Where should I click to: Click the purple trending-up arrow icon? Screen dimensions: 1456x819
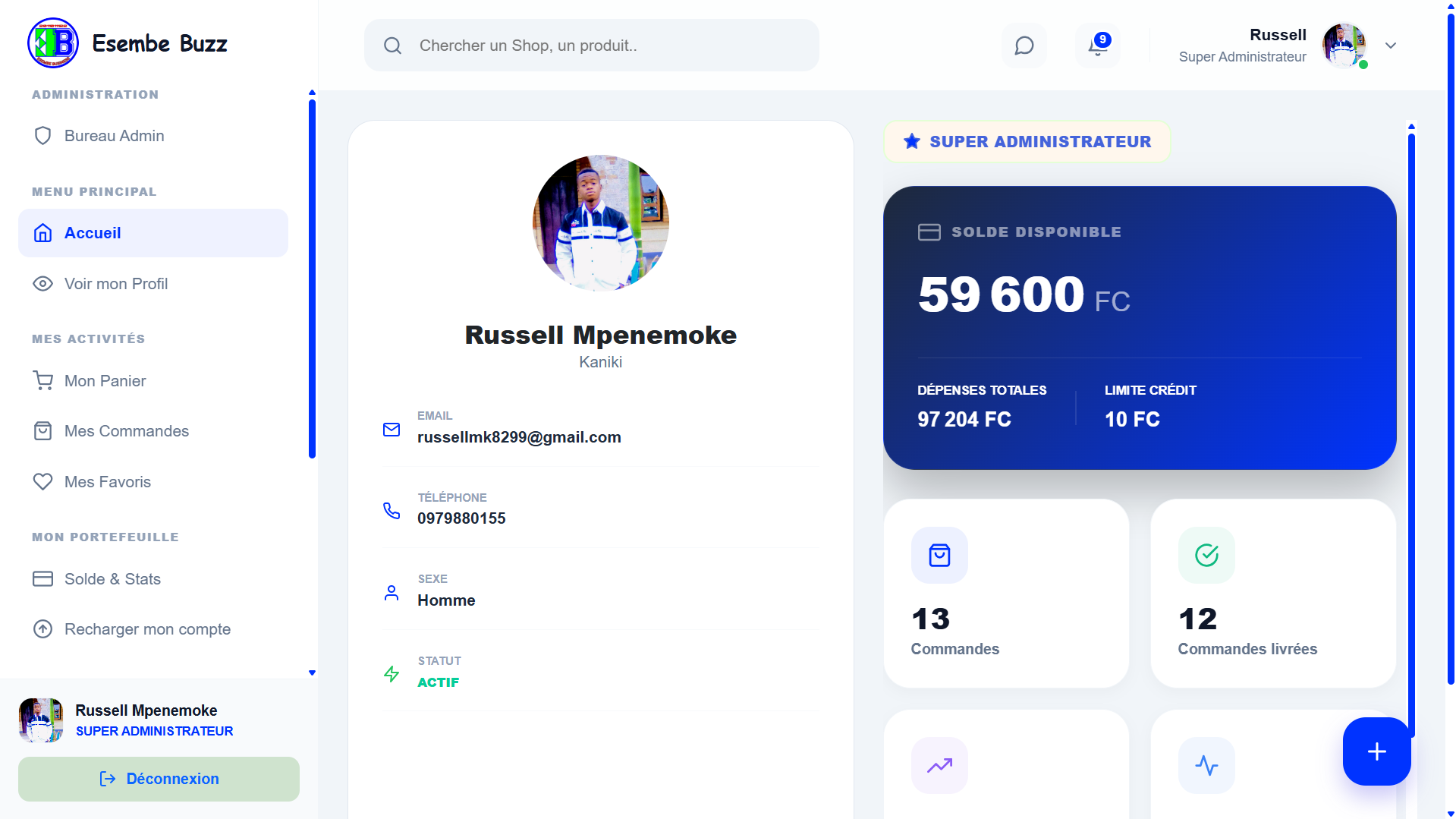point(939,766)
